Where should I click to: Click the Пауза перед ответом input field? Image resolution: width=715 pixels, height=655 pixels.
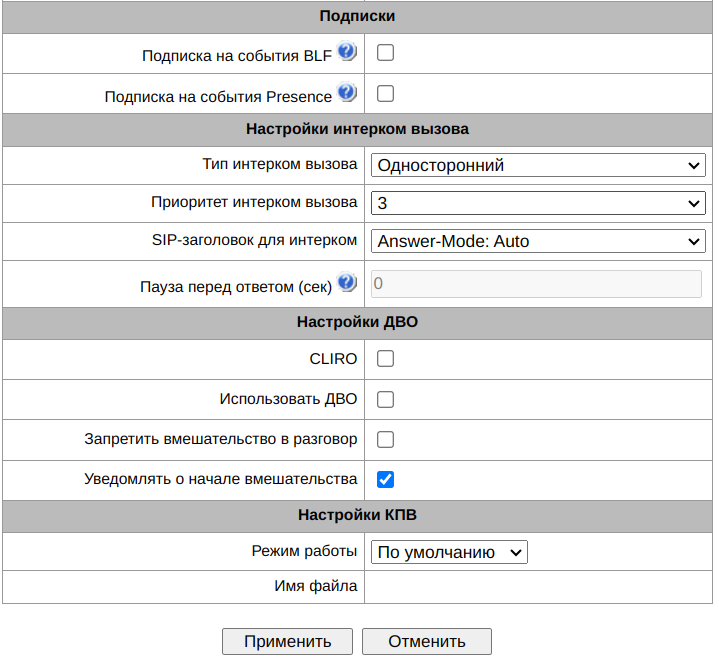click(x=538, y=284)
